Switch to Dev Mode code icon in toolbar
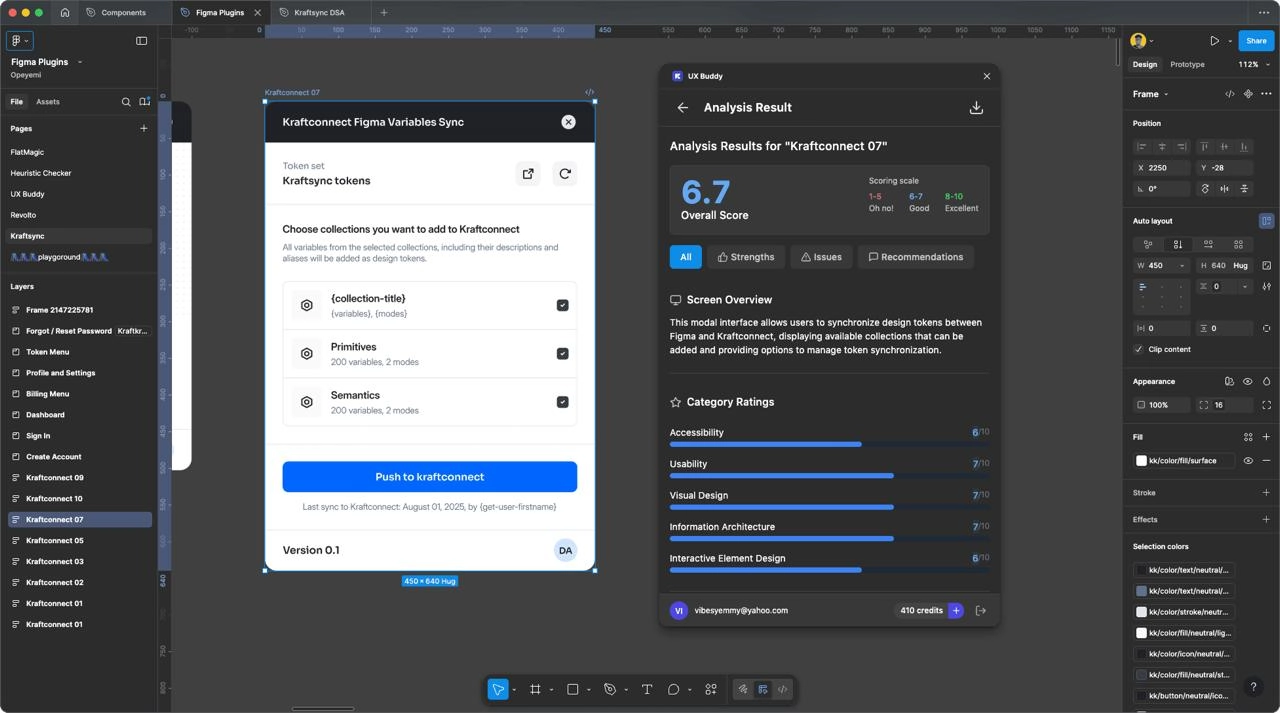 click(782, 689)
